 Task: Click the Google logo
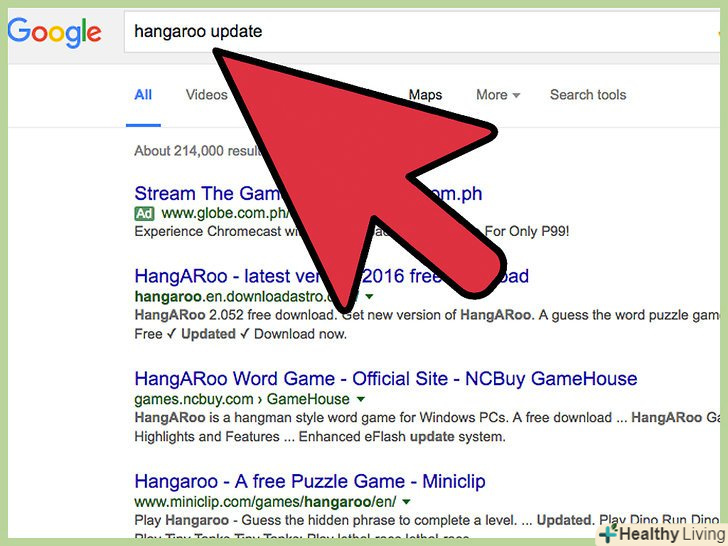54,32
